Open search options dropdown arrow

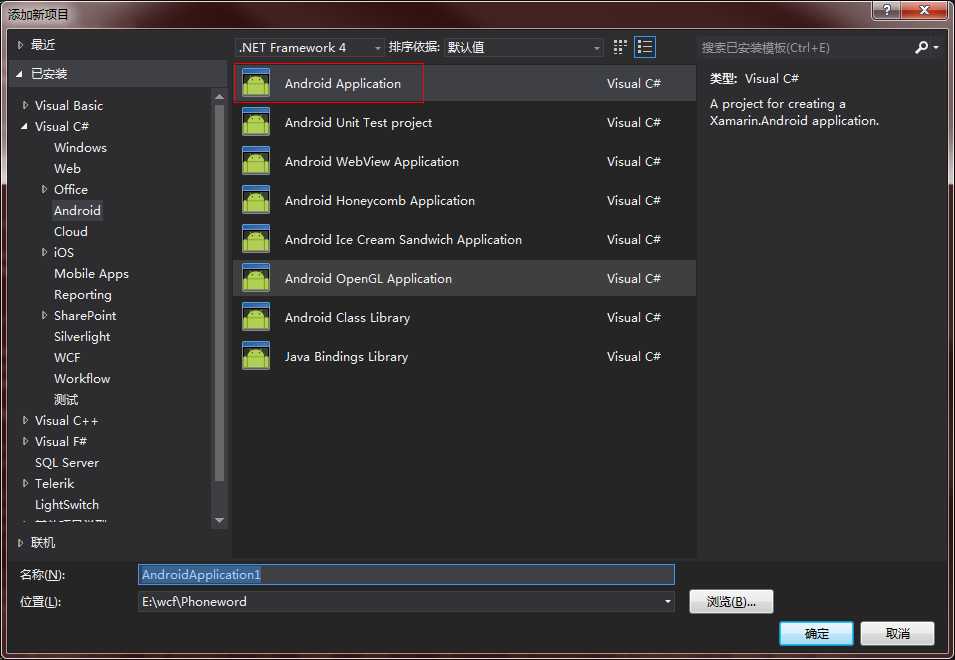(936, 47)
